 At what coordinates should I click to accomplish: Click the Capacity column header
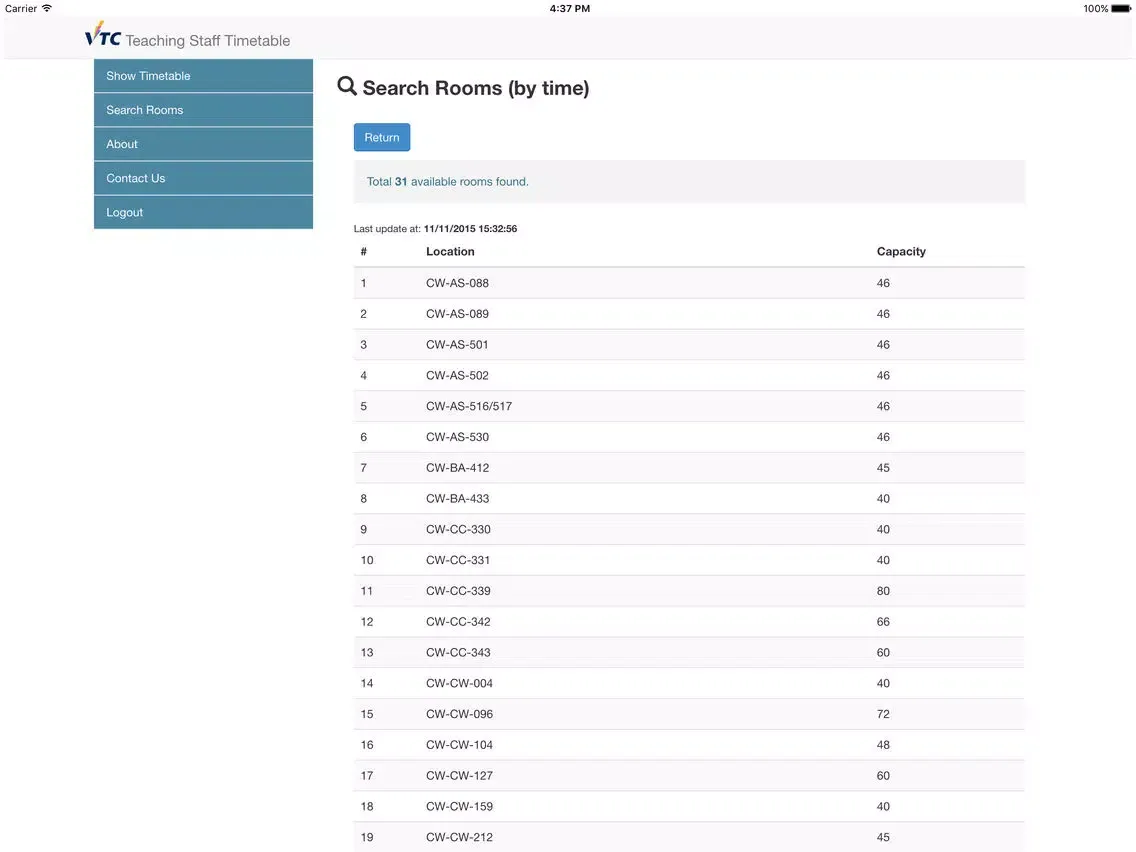pos(901,251)
